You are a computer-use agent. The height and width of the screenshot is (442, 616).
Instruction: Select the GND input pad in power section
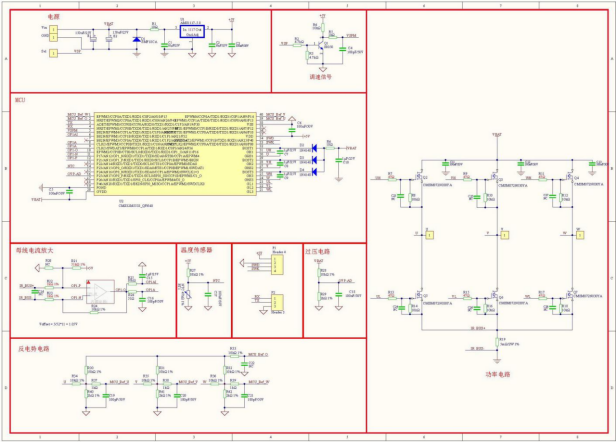click(x=53, y=37)
